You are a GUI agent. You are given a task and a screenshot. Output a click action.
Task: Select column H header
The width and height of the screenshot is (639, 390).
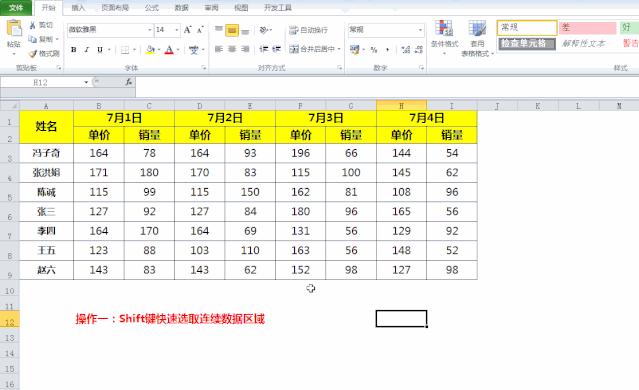click(401, 106)
